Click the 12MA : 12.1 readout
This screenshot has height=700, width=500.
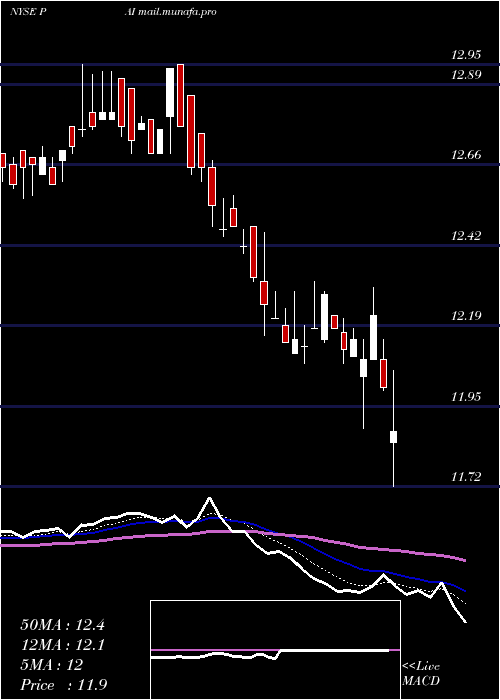point(62,645)
